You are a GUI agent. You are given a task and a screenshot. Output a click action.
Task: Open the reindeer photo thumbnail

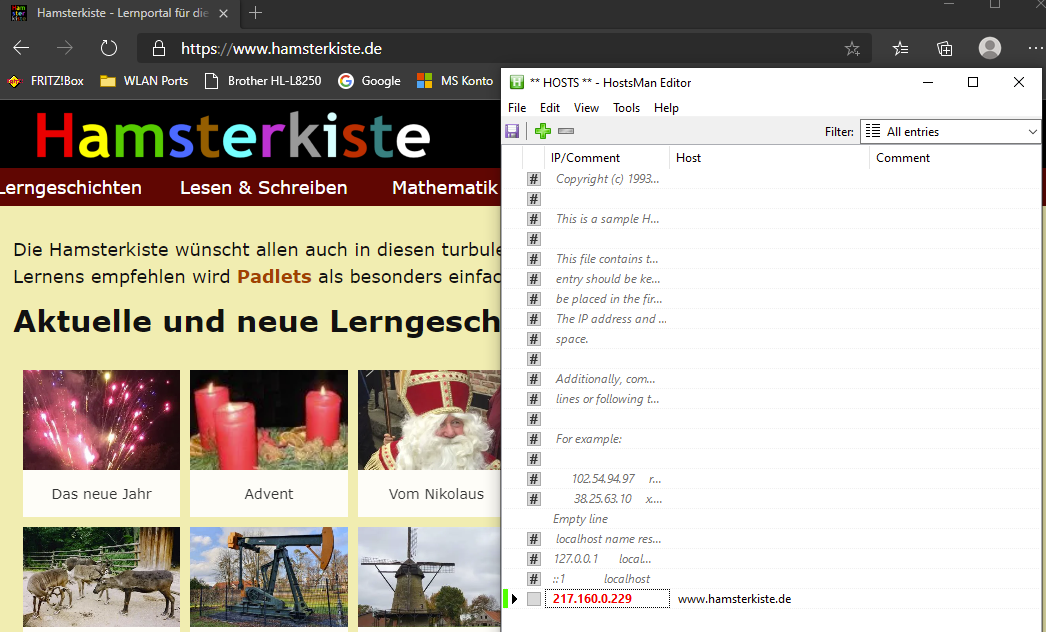101,577
